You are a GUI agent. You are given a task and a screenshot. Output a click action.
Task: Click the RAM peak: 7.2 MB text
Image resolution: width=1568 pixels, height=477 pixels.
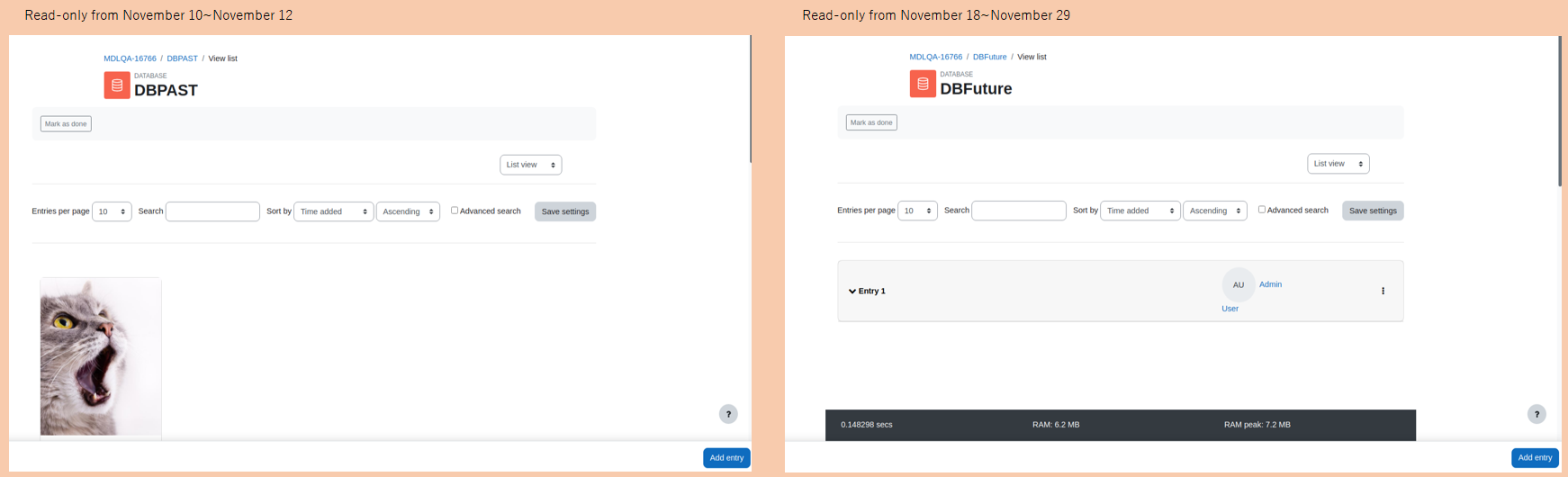pos(1257,425)
